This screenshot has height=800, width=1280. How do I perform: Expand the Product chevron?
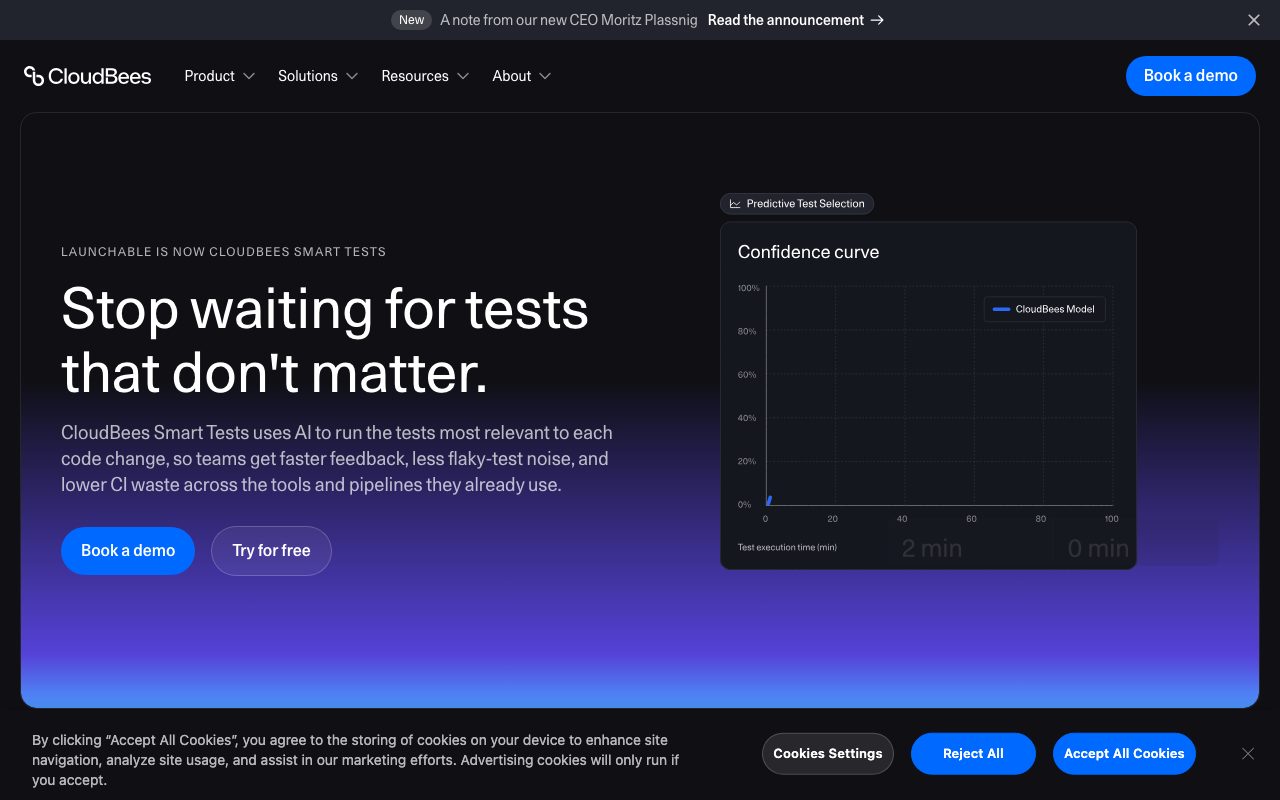[x=249, y=76]
